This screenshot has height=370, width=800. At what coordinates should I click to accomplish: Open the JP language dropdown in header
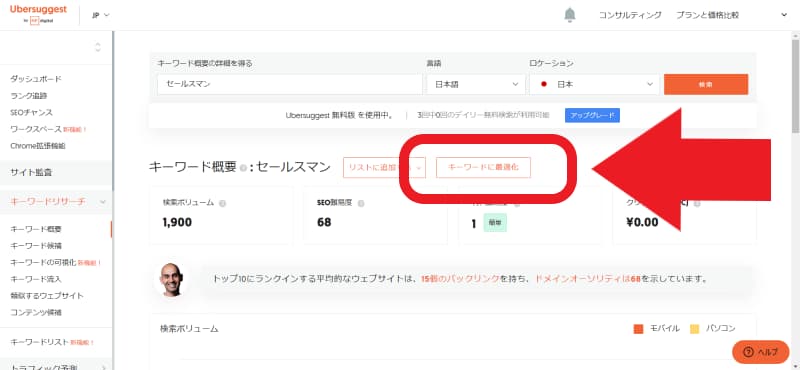click(x=101, y=15)
